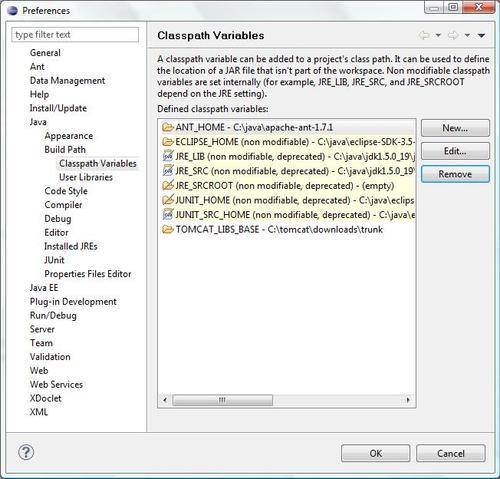Image resolution: width=500 pixels, height=479 pixels.
Task: Click the forward navigation arrow icon
Action: click(x=453, y=35)
